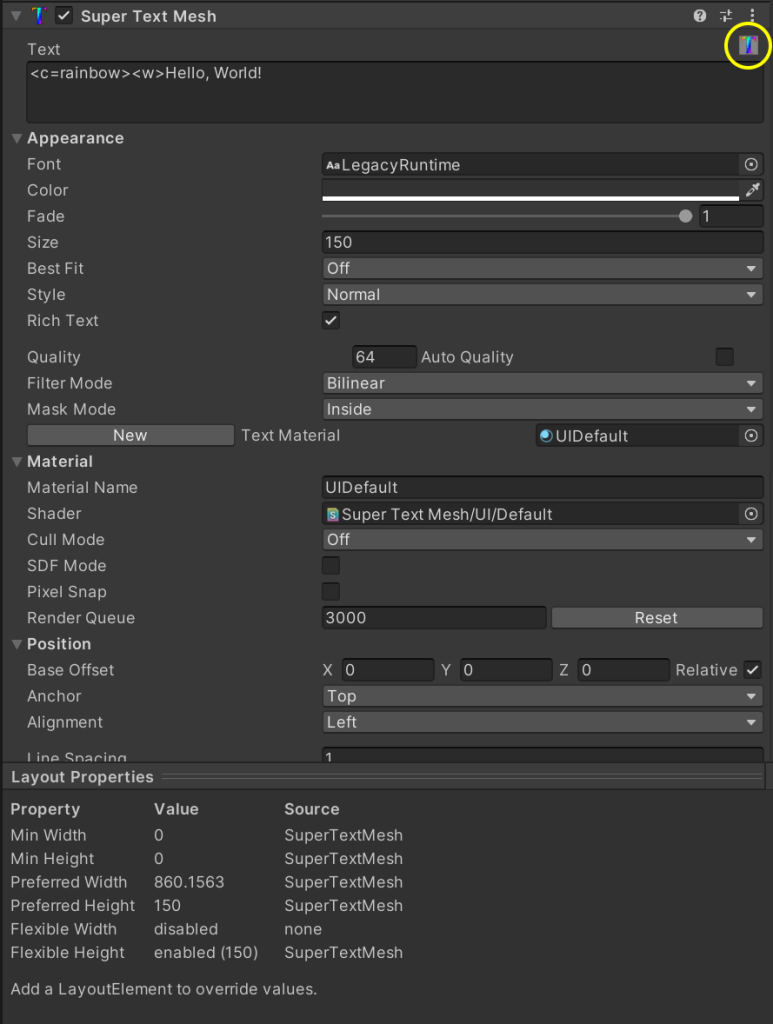Screen dimensions: 773x1024
Task: Pick a color with the eyedropper
Action: [x=752, y=190]
